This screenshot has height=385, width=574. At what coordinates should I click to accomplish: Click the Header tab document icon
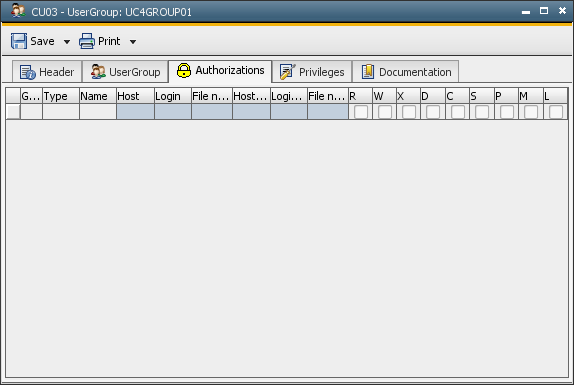[27, 72]
